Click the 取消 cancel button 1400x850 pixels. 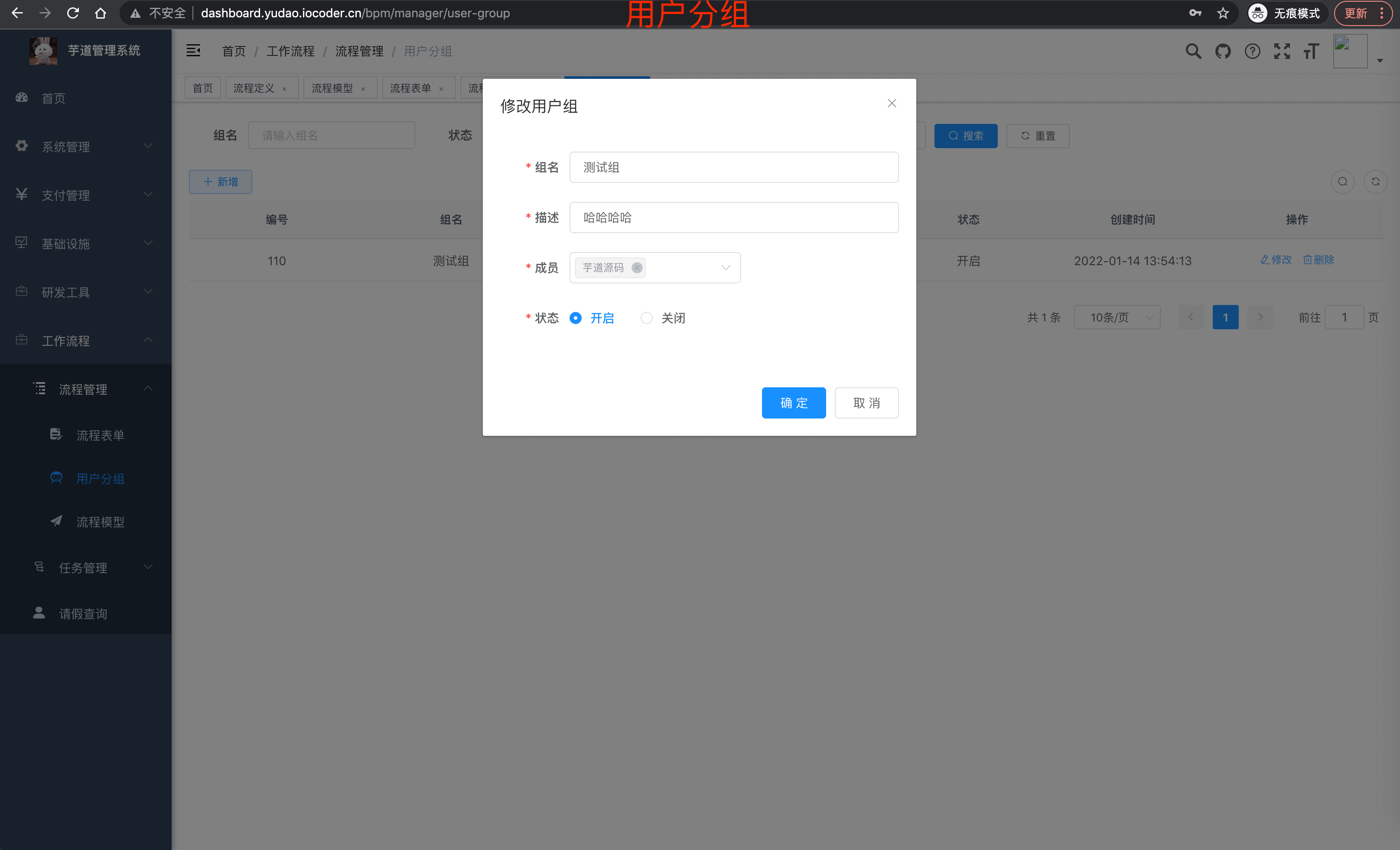(x=866, y=403)
